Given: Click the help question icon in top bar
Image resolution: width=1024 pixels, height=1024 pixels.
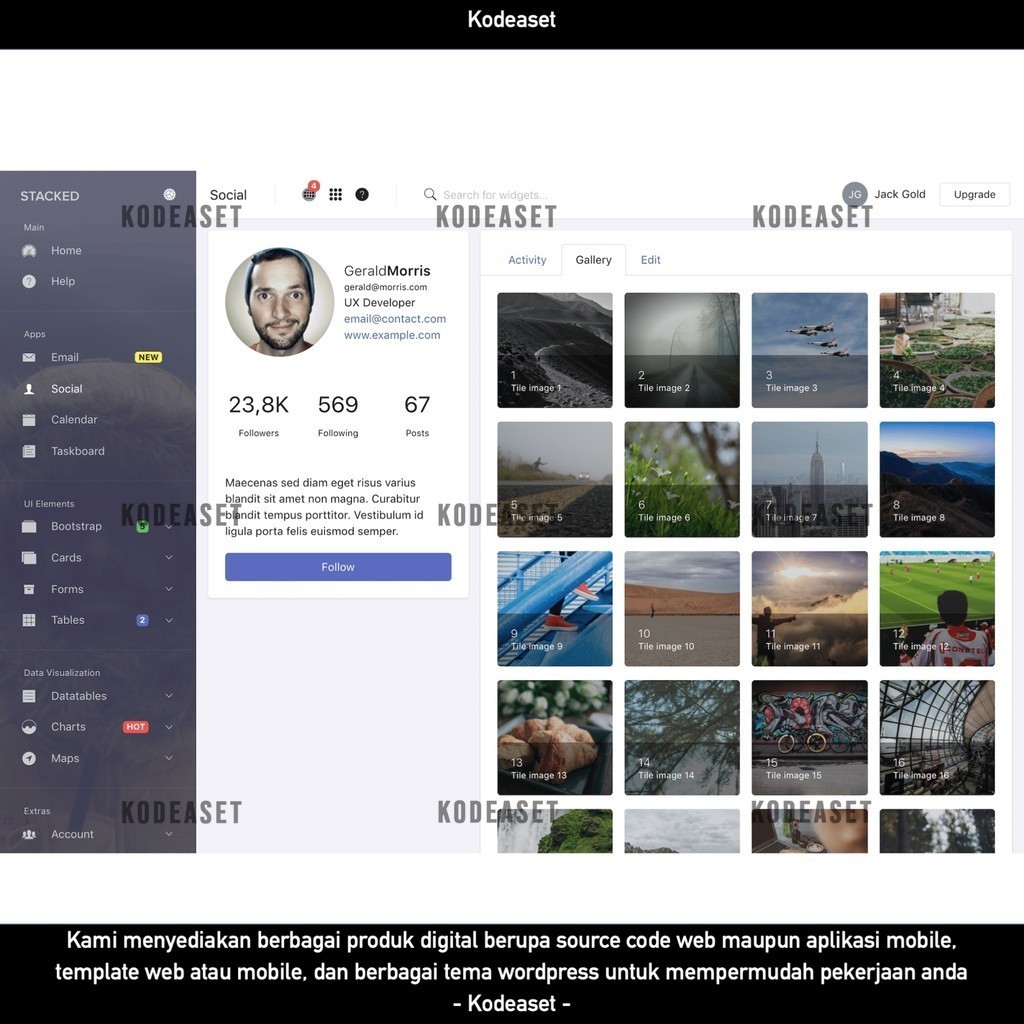Looking at the screenshot, I should coord(362,194).
